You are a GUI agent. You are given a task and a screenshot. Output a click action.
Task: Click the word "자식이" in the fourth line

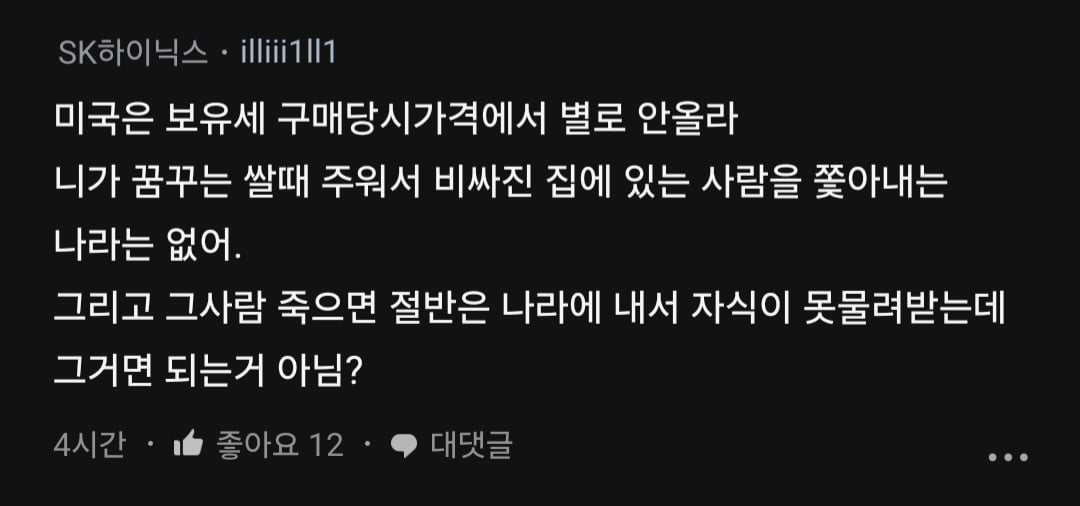737,310
